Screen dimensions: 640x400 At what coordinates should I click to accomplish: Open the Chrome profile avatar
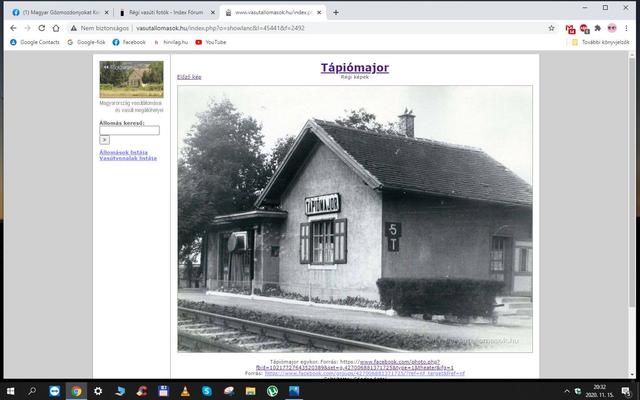(612, 28)
